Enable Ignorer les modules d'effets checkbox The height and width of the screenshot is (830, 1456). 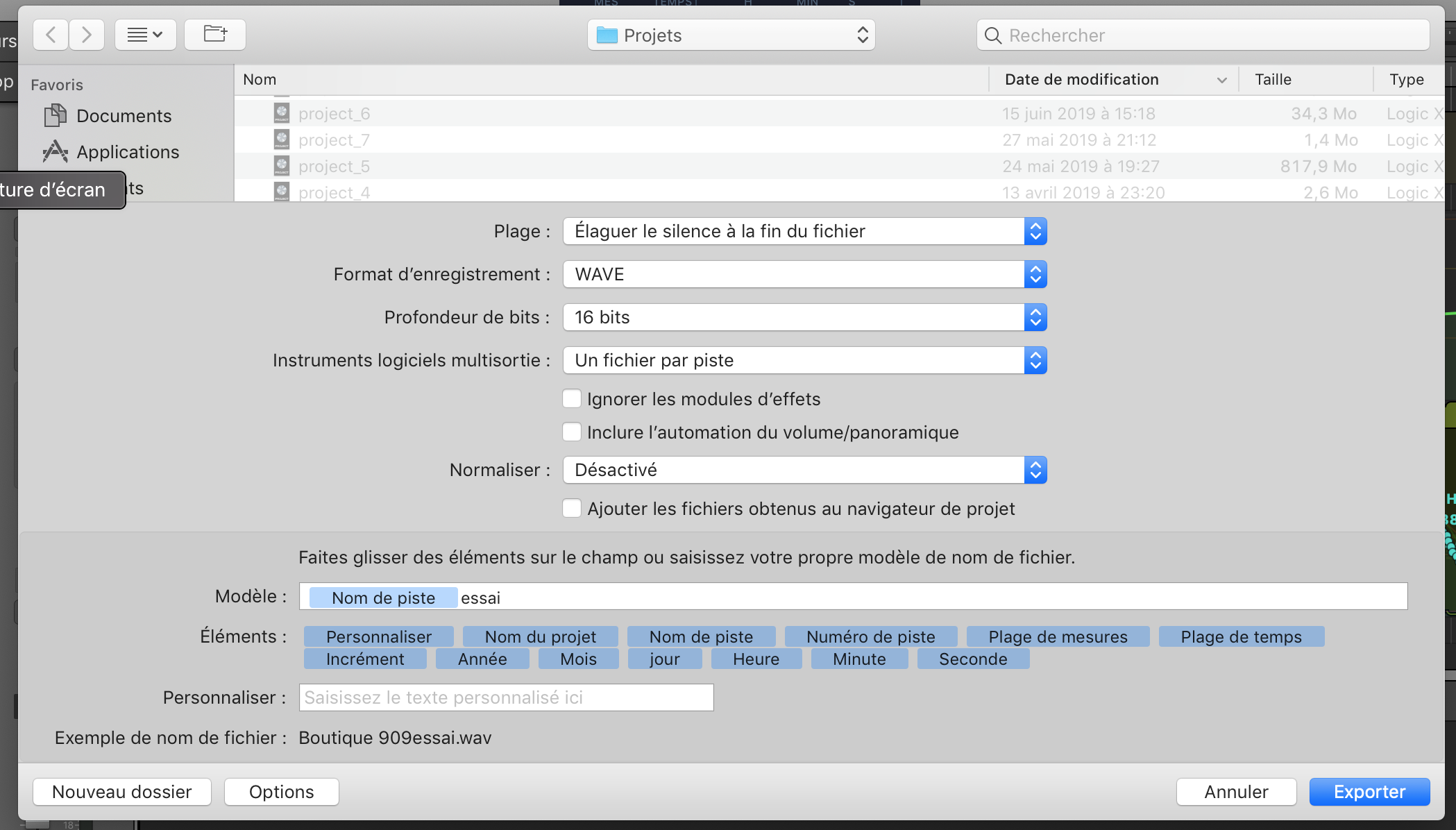(572, 398)
